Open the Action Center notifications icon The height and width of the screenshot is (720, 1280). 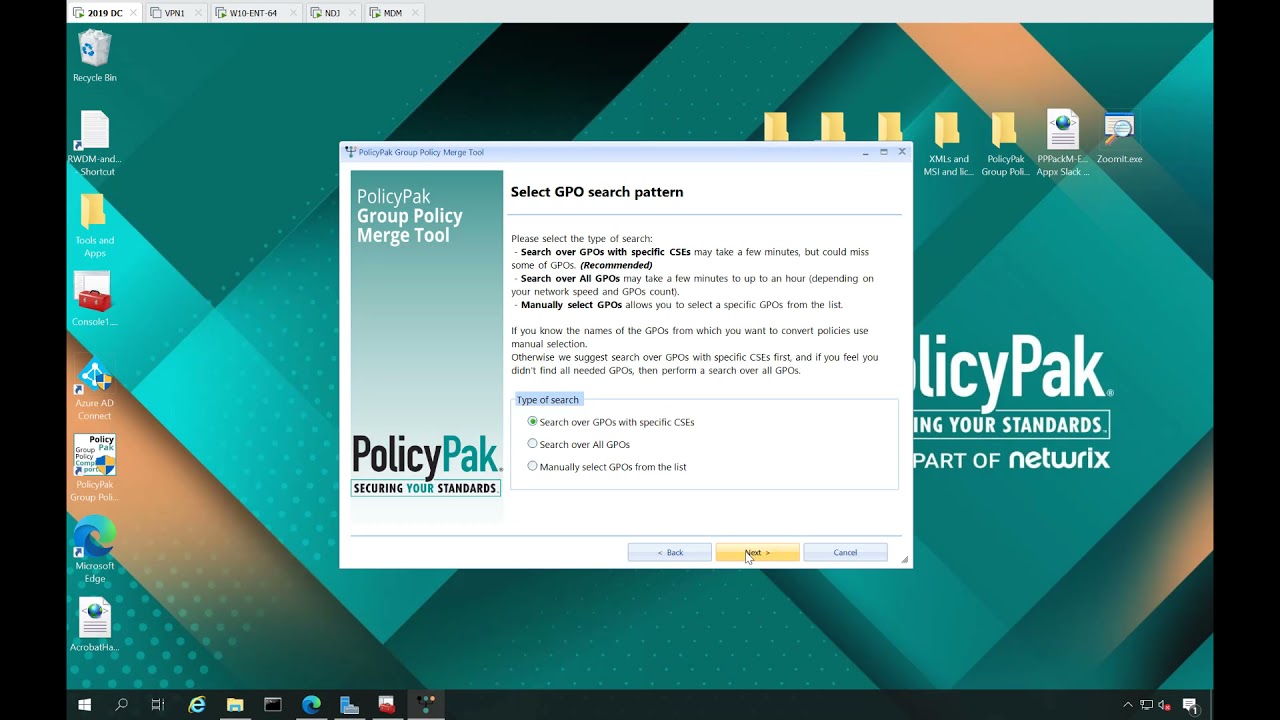coord(1190,705)
